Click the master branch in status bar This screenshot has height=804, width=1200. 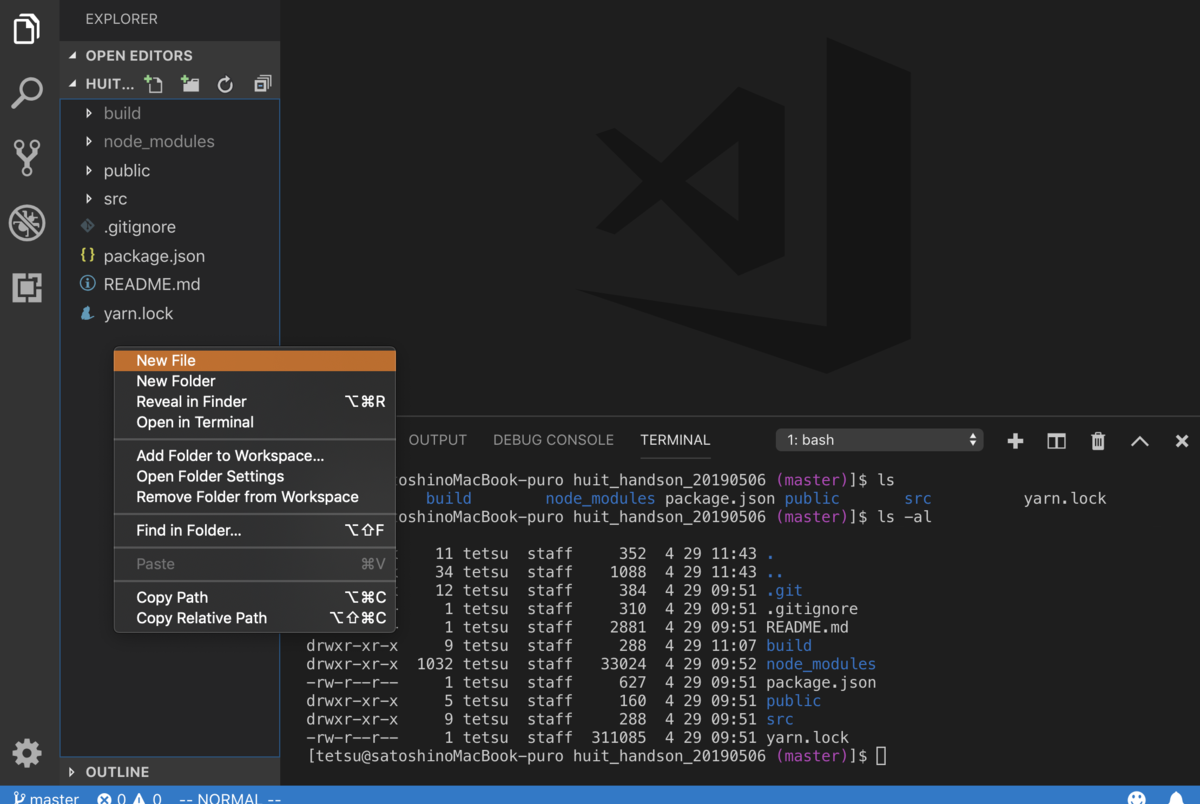pyautogui.click(x=46, y=798)
